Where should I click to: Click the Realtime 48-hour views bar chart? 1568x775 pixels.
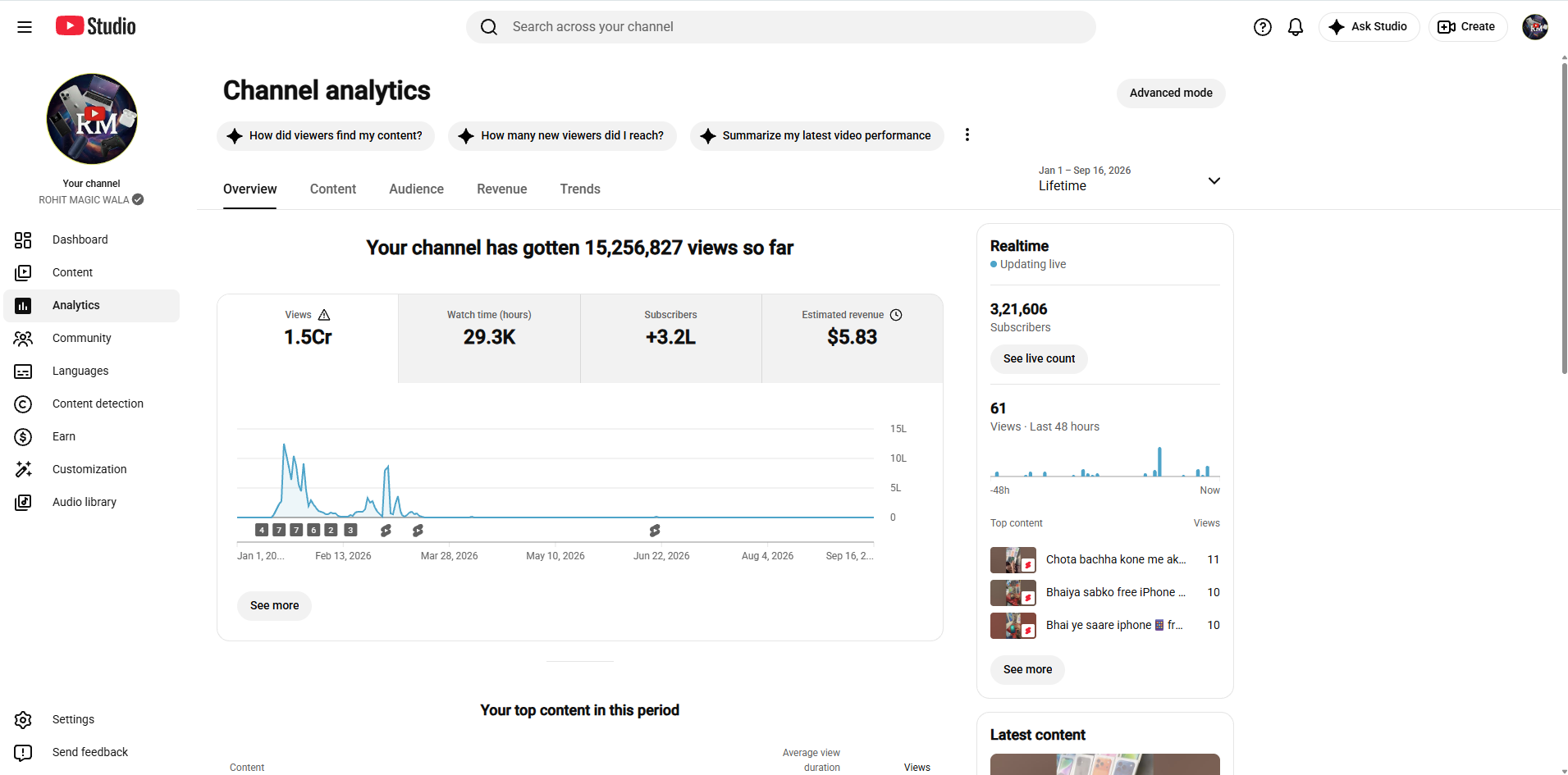pyautogui.click(x=1105, y=462)
